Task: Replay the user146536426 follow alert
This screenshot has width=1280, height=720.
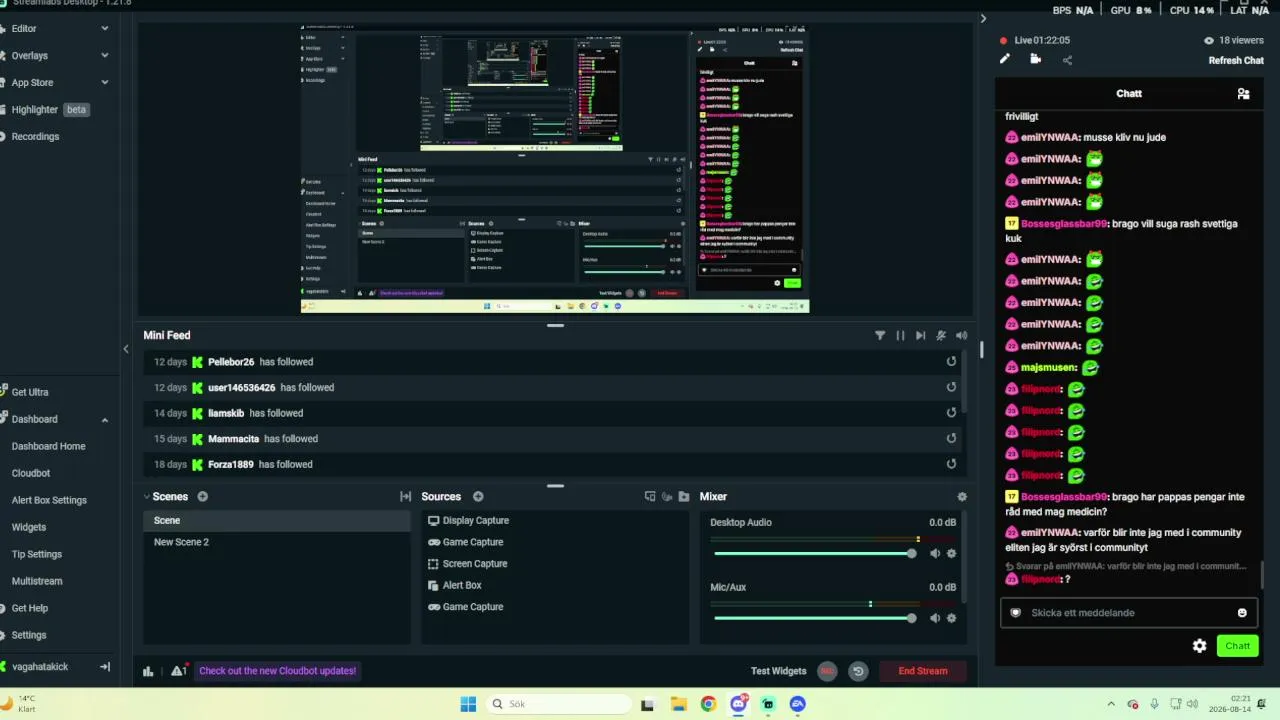Action: [951, 387]
